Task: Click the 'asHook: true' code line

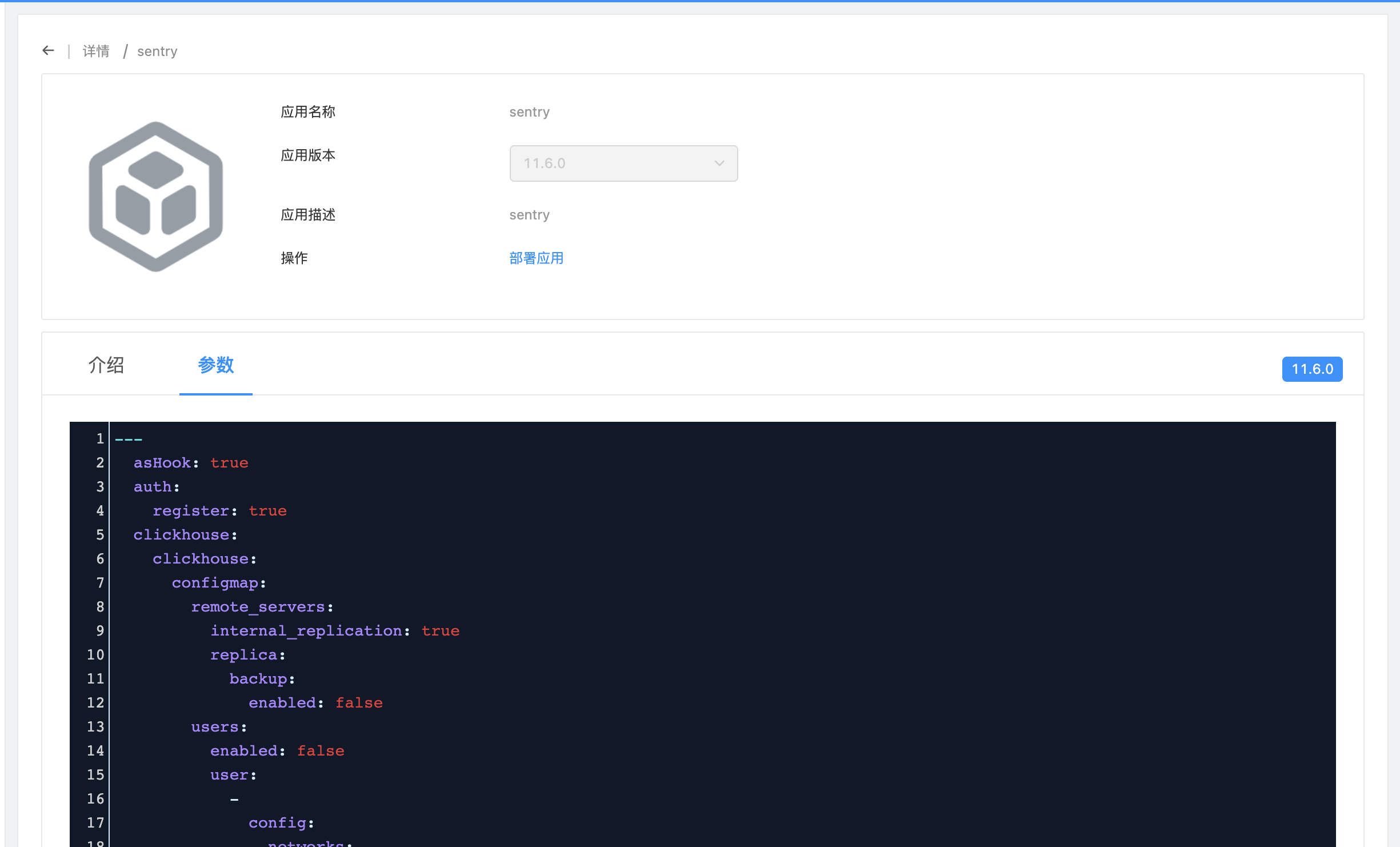Action: pyautogui.click(x=191, y=463)
